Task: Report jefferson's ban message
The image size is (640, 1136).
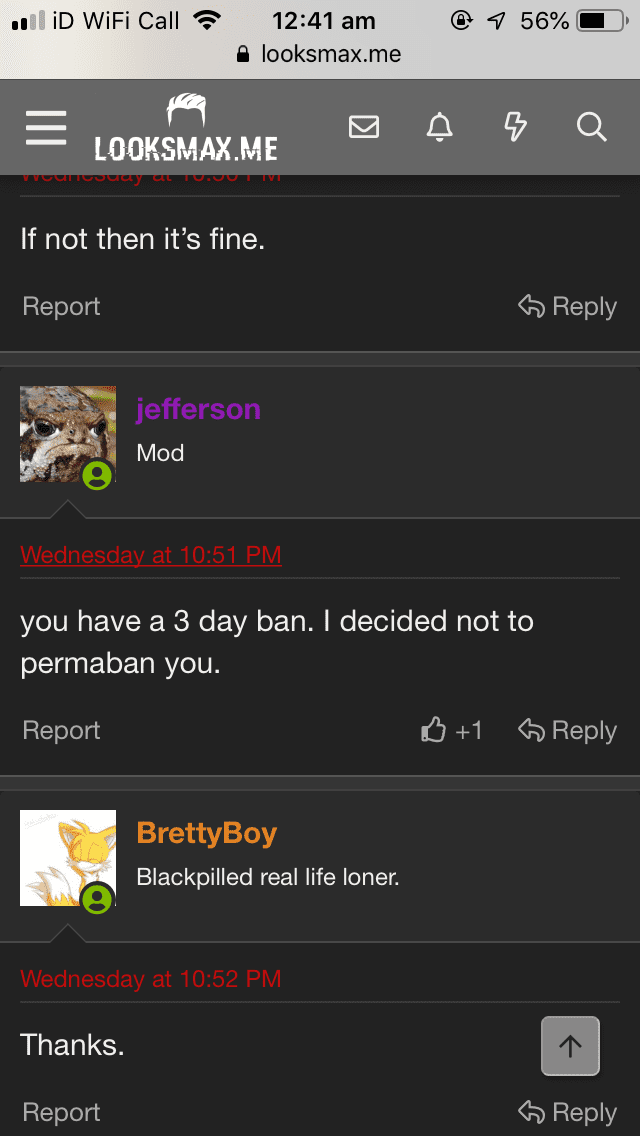Action: tap(61, 730)
